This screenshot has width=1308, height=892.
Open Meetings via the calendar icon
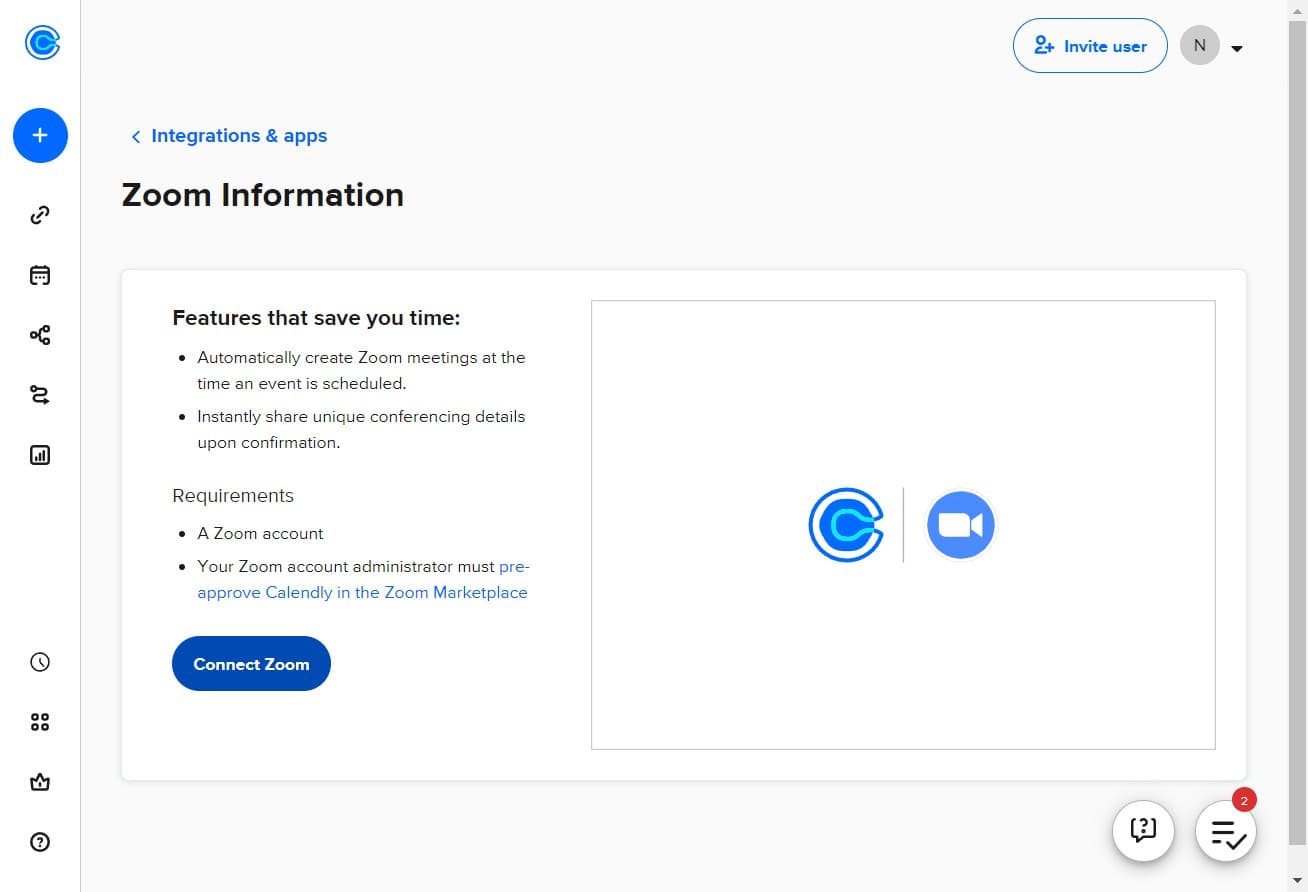click(40, 275)
